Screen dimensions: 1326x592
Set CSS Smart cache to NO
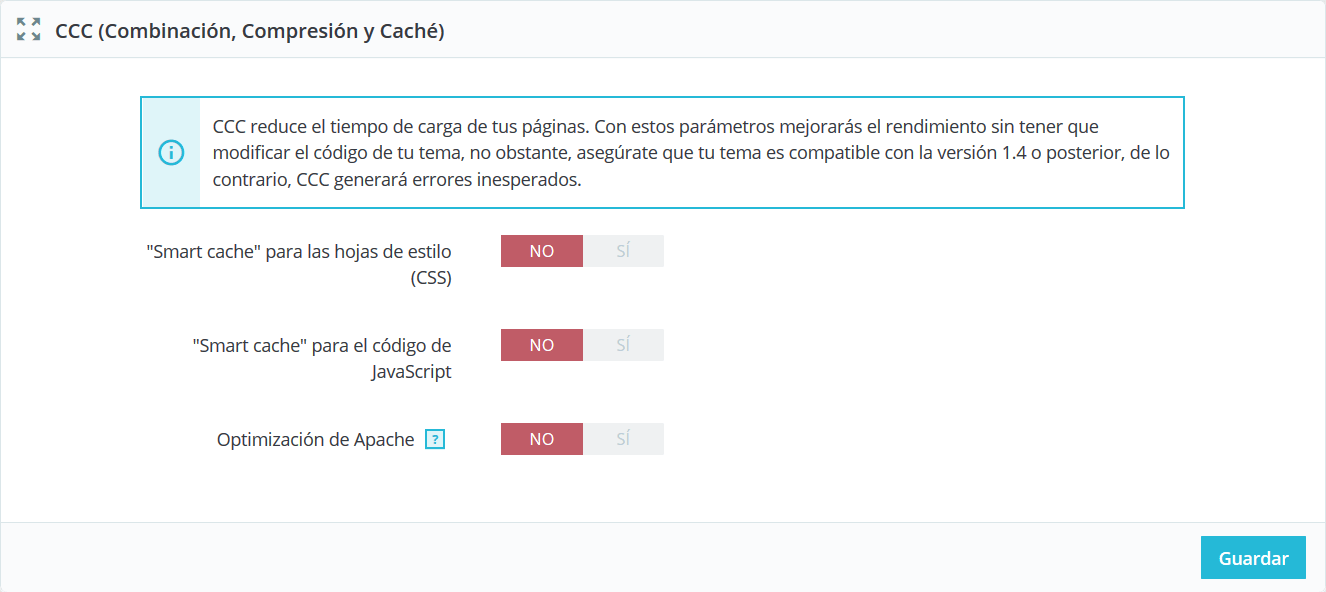point(542,251)
